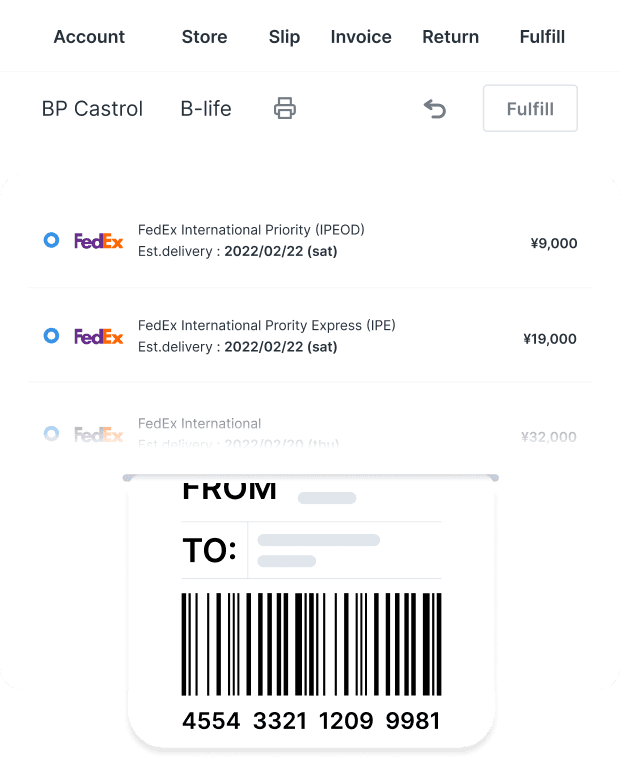Open the Store column header
This screenshot has height=763, width=620.
tap(204, 37)
